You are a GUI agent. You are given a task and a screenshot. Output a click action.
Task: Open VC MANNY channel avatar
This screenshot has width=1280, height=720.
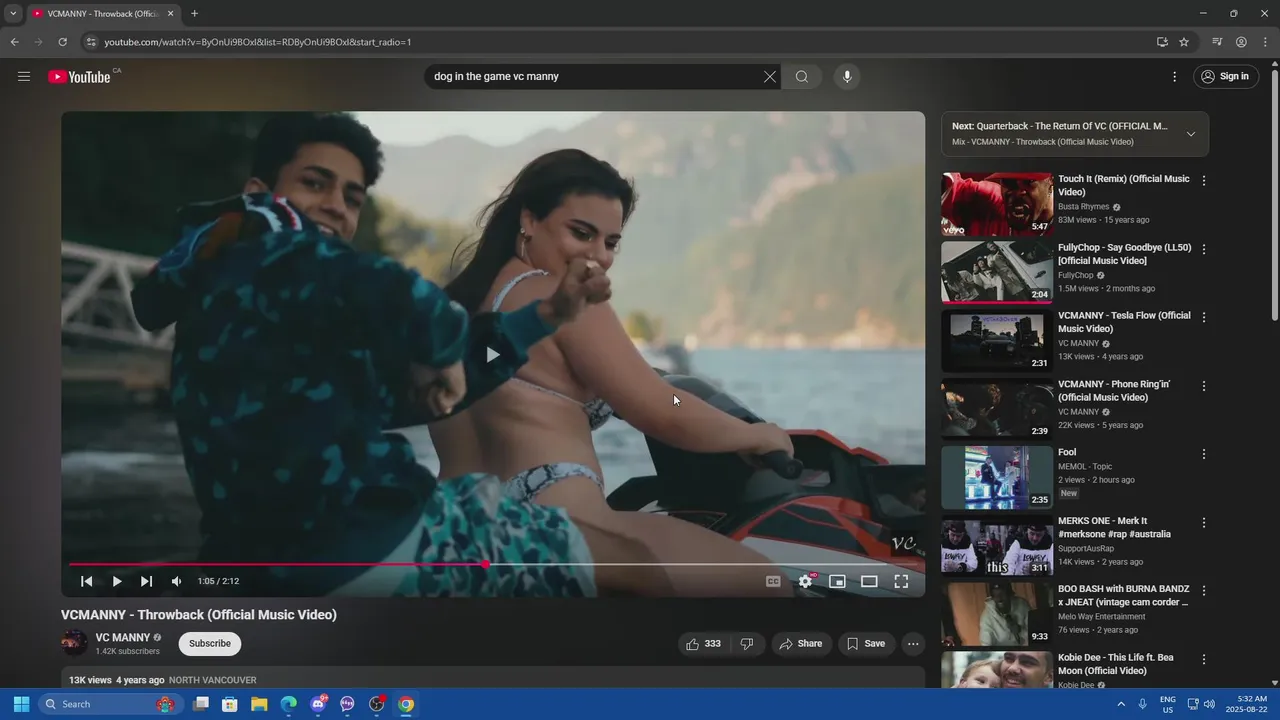[x=74, y=643]
